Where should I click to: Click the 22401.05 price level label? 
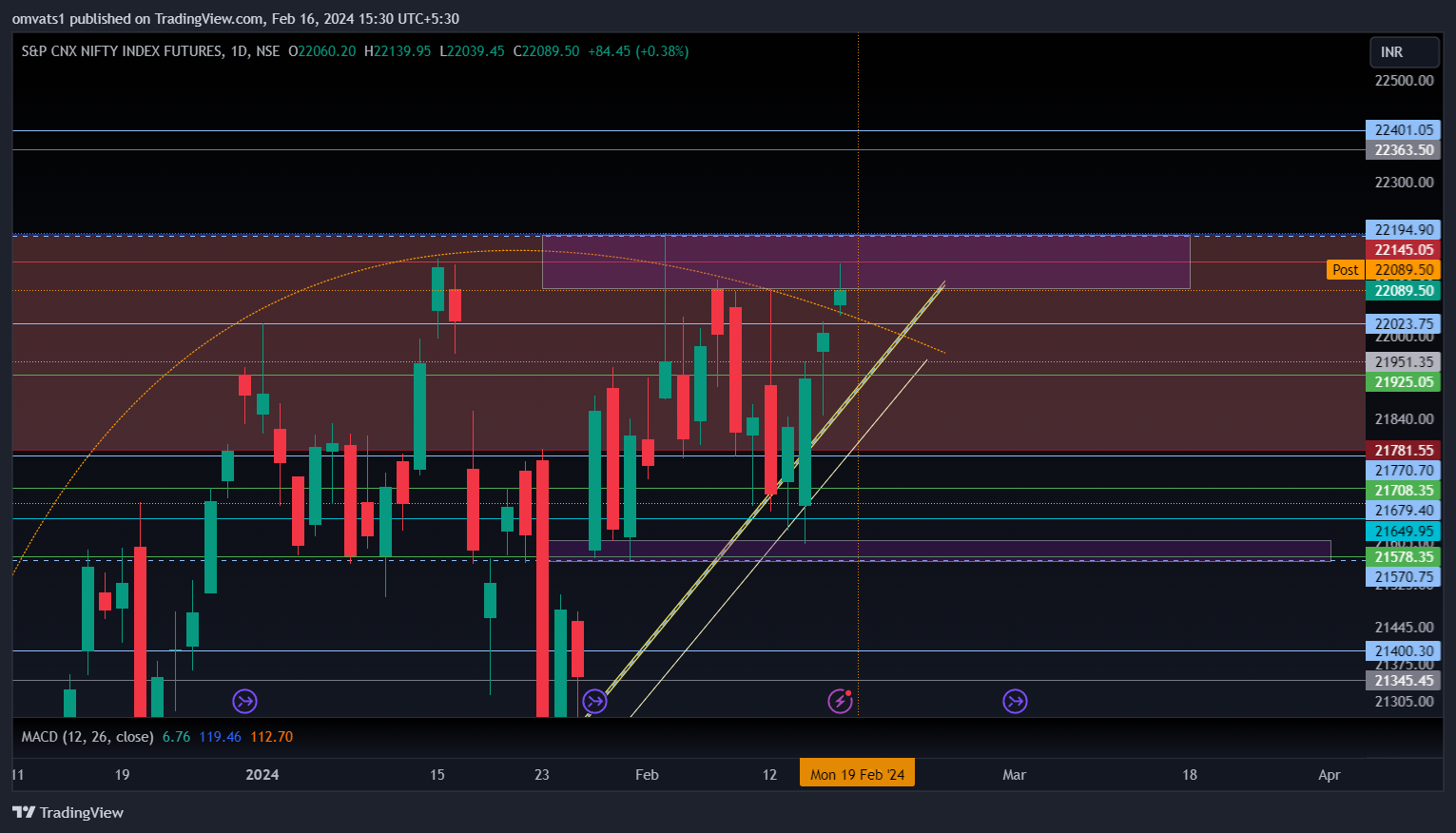1403,130
